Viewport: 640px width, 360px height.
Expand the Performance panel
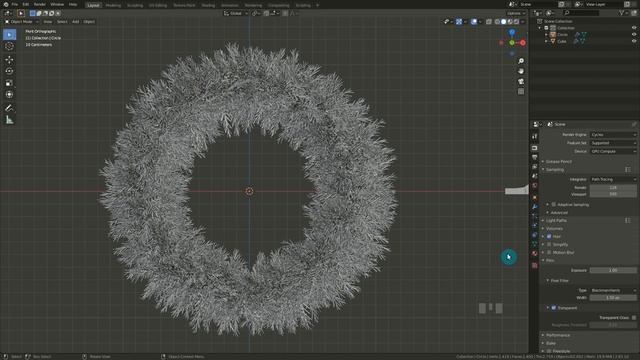tap(558, 335)
